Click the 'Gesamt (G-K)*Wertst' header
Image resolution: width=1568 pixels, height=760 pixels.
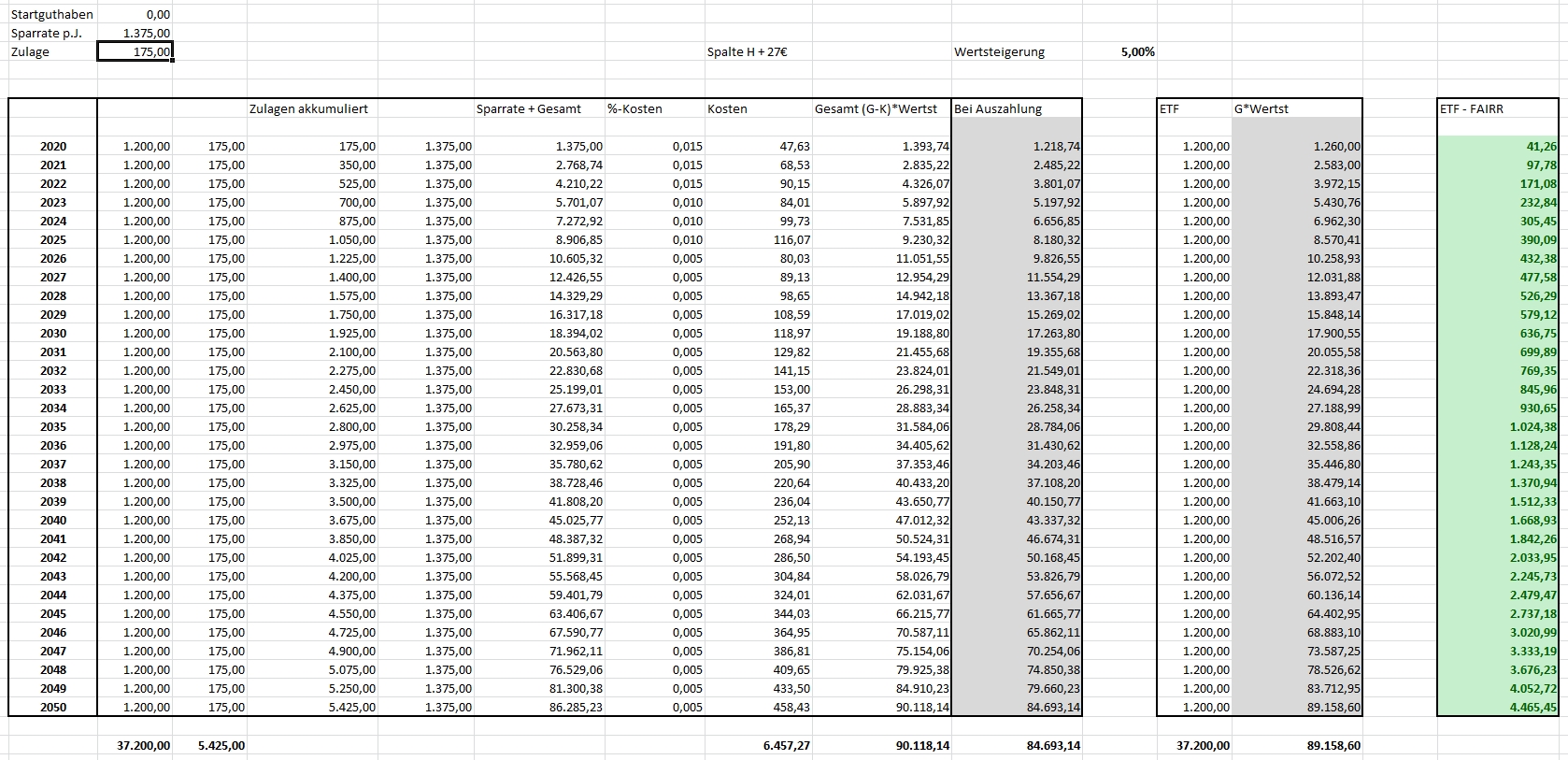coord(876,109)
